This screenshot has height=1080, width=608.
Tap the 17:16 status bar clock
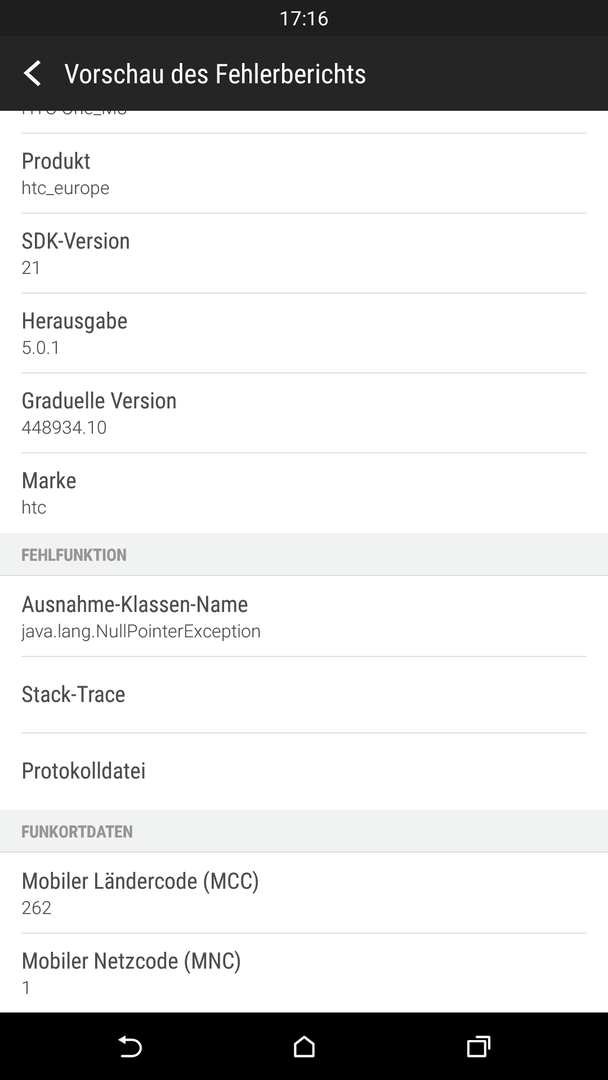tap(304, 19)
